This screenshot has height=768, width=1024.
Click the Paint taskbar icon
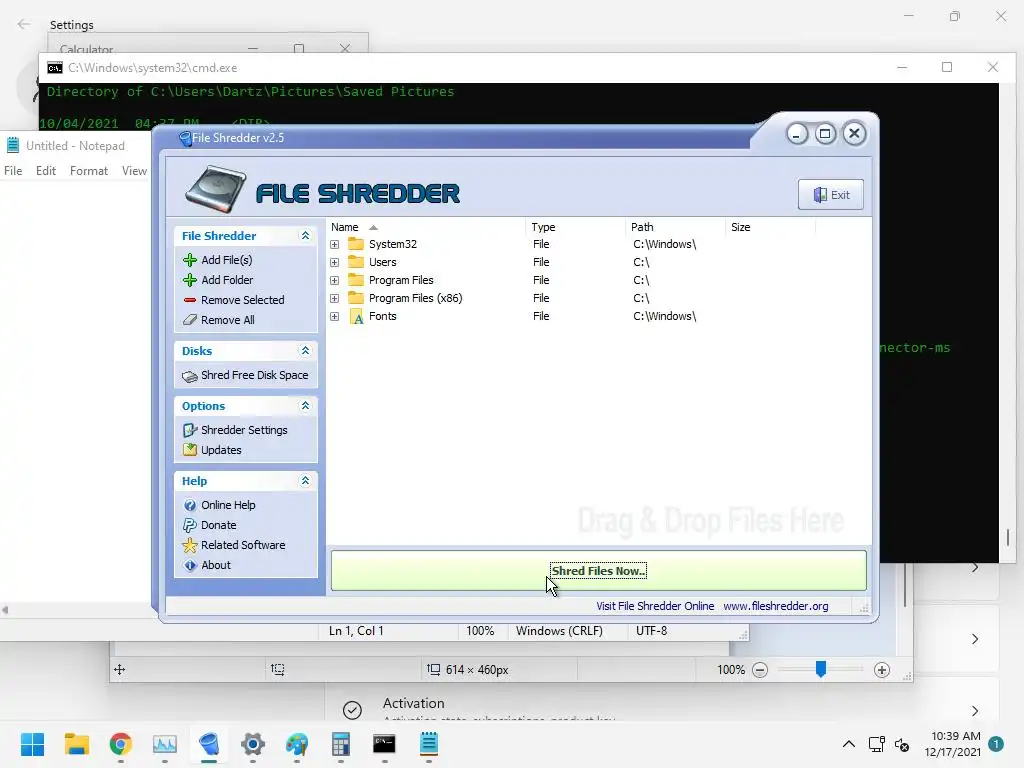(x=296, y=744)
